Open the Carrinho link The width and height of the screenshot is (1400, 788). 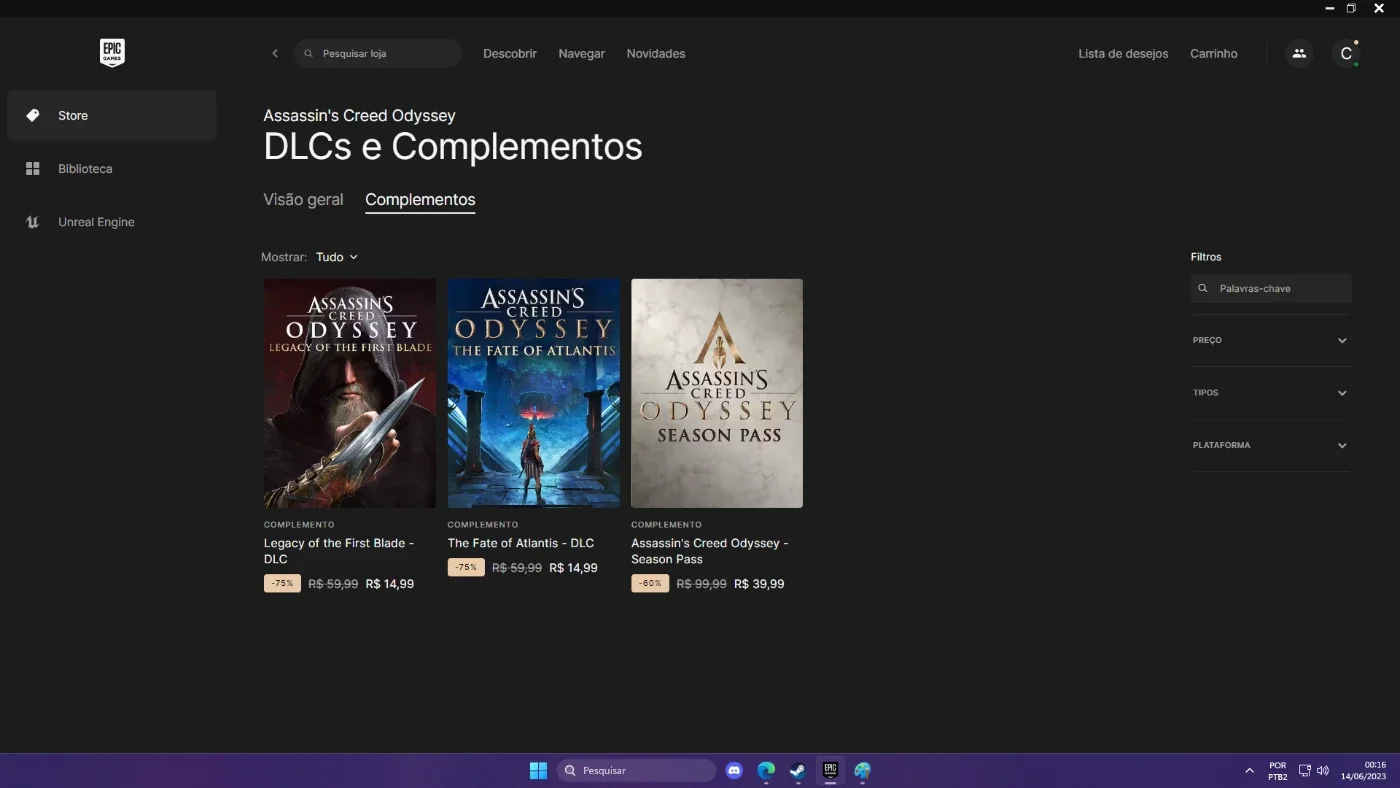(1214, 54)
